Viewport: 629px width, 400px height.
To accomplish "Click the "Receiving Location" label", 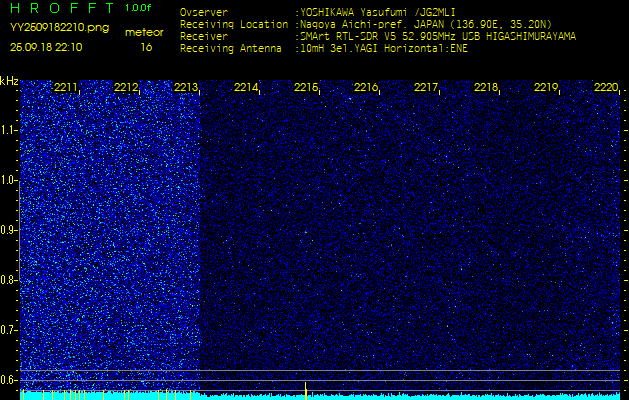I will click(x=234, y=24).
